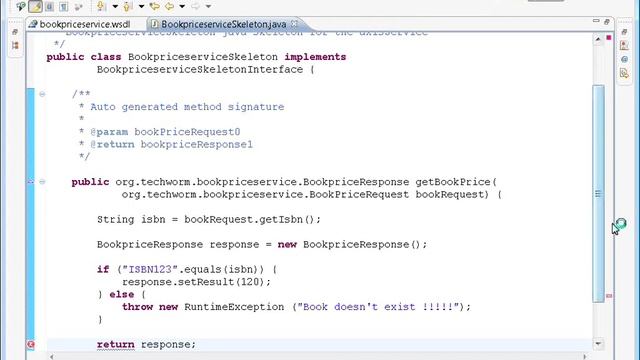
Task: Click the red error square atop overview ruler
Action: pos(609,38)
